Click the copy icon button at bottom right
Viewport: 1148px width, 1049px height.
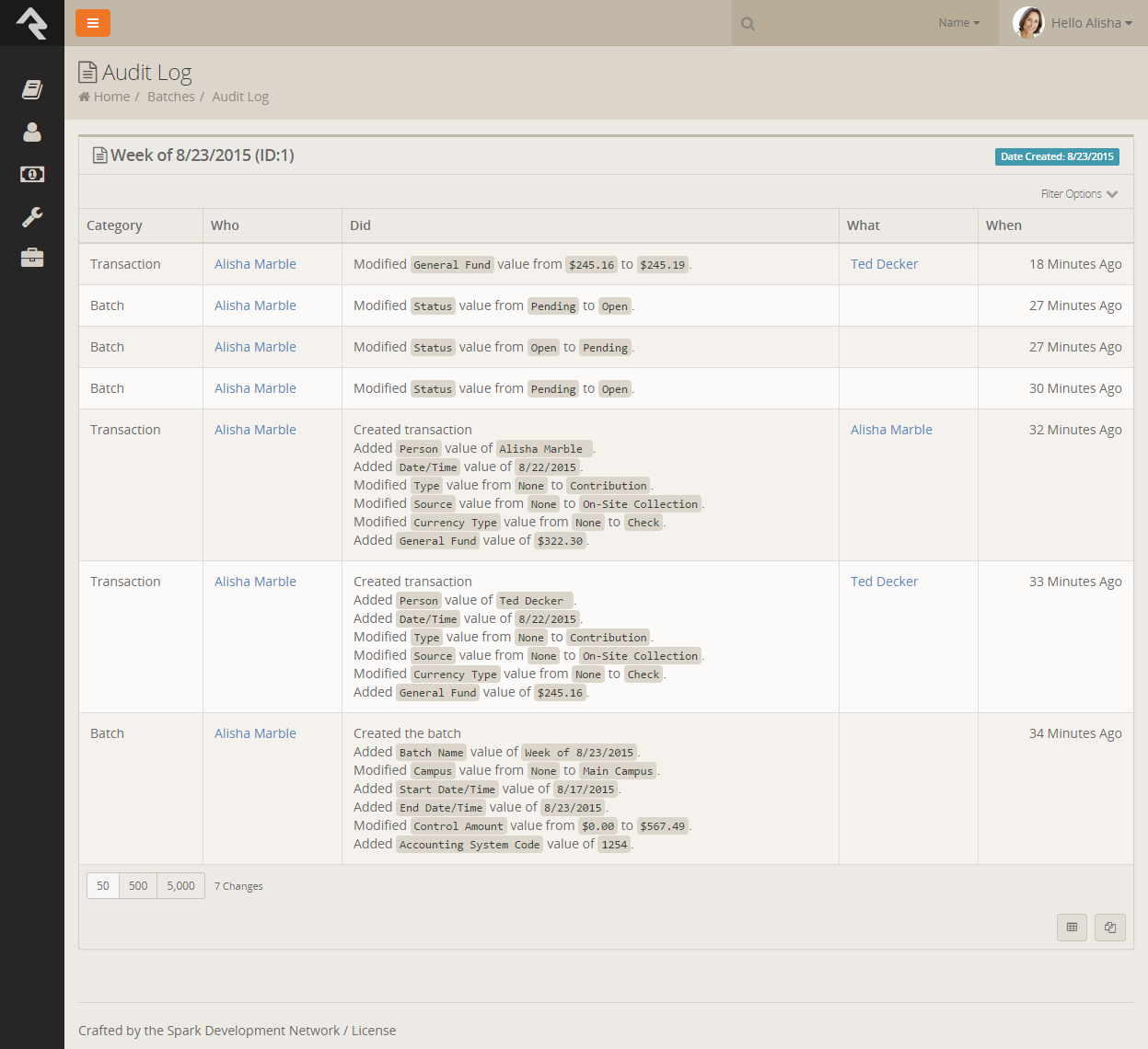click(x=1110, y=928)
